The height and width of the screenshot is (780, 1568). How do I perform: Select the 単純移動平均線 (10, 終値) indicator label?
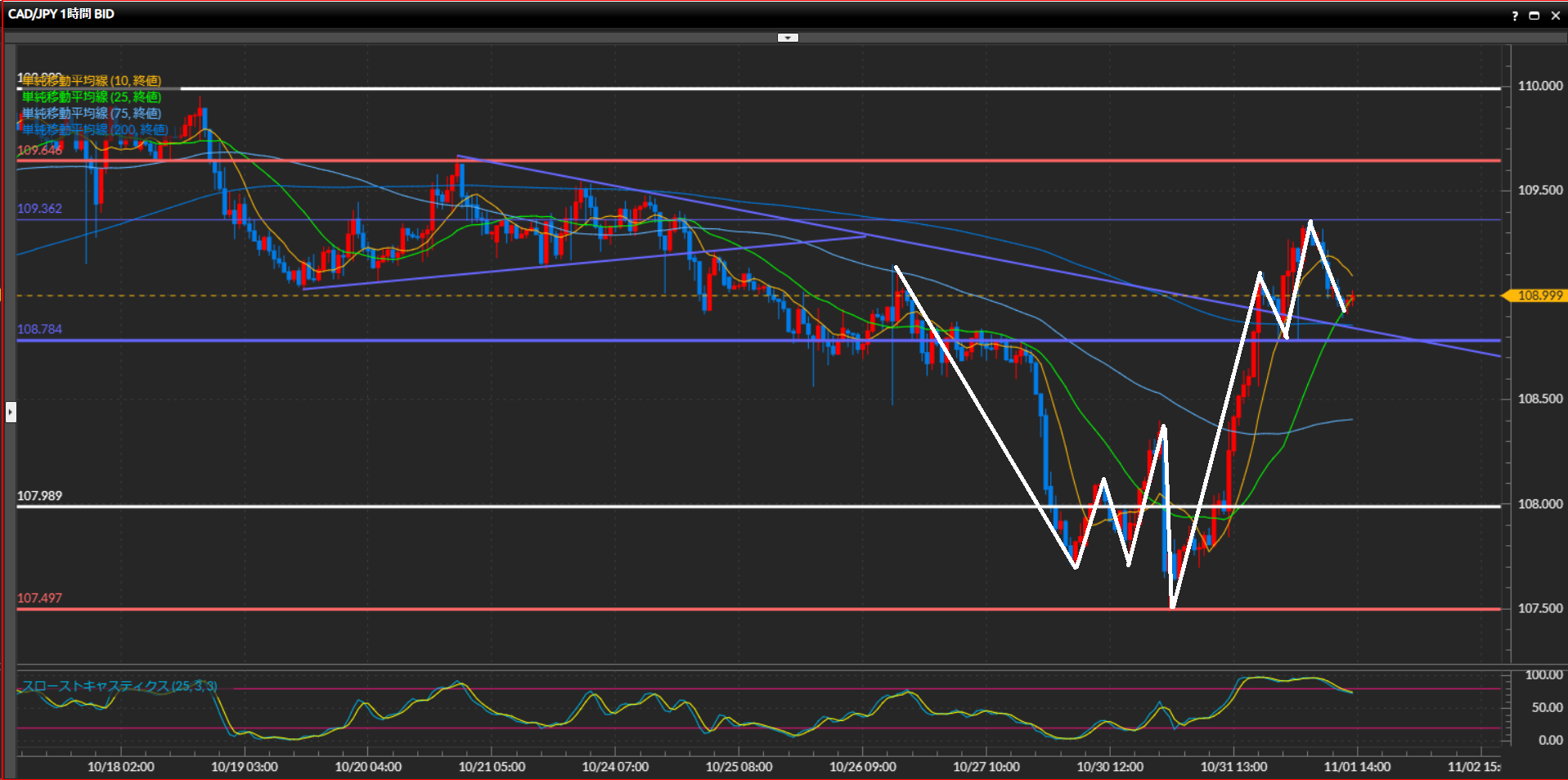(x=92, y=81)
